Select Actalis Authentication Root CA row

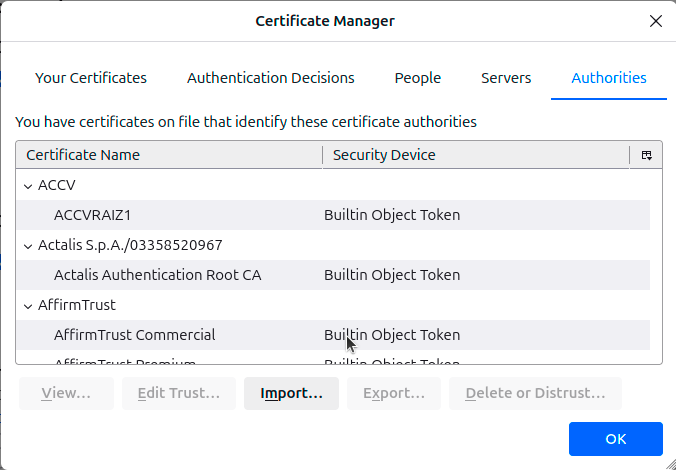click(x=333, y=275)
